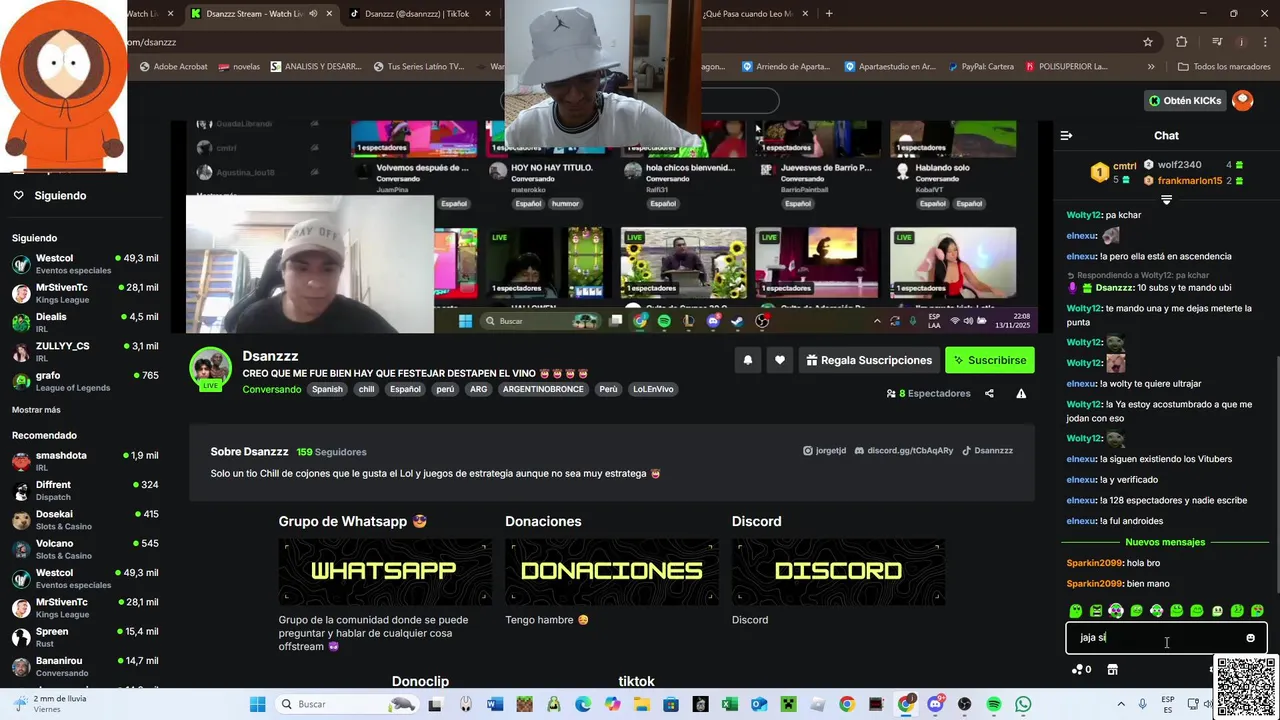The width and height of the screenshot is (1280, 720).
Task: Collapse the chat panel with the arrow icon
Action: click(1066, 135)
